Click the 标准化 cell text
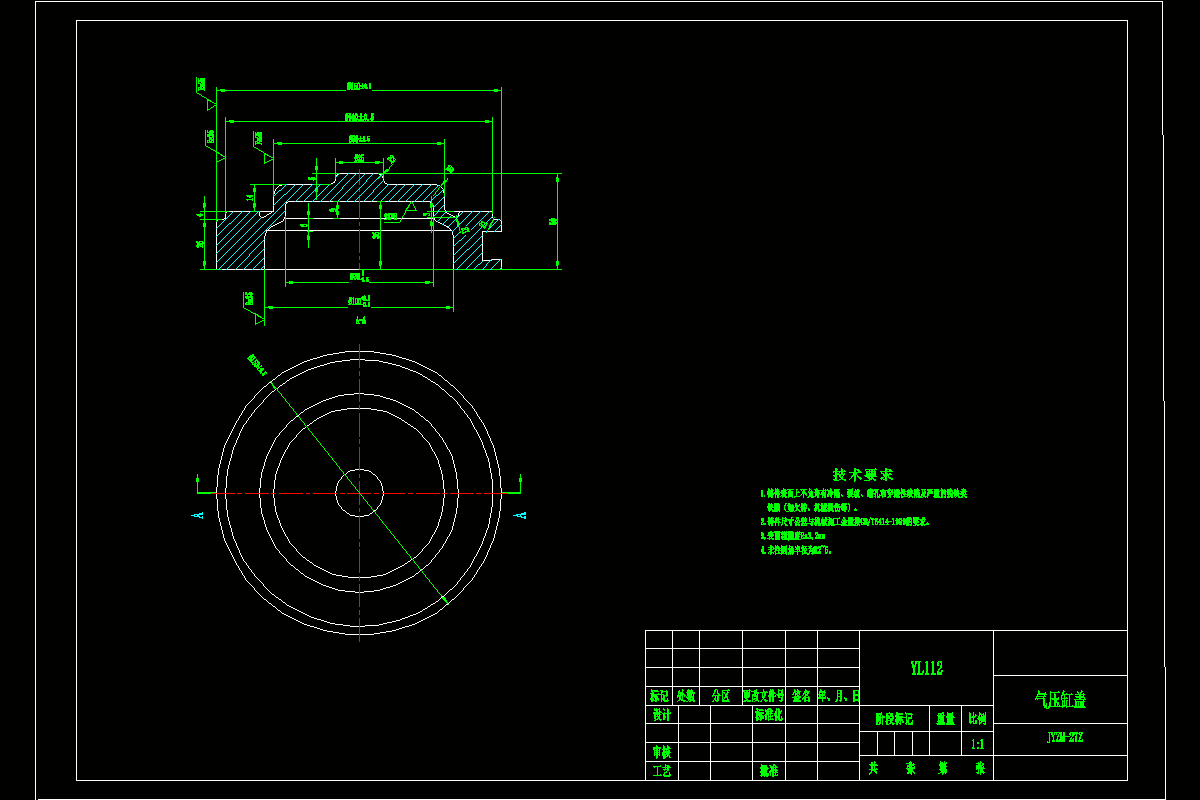This screenshot has height=800, width=1200. tap(768, 715)
